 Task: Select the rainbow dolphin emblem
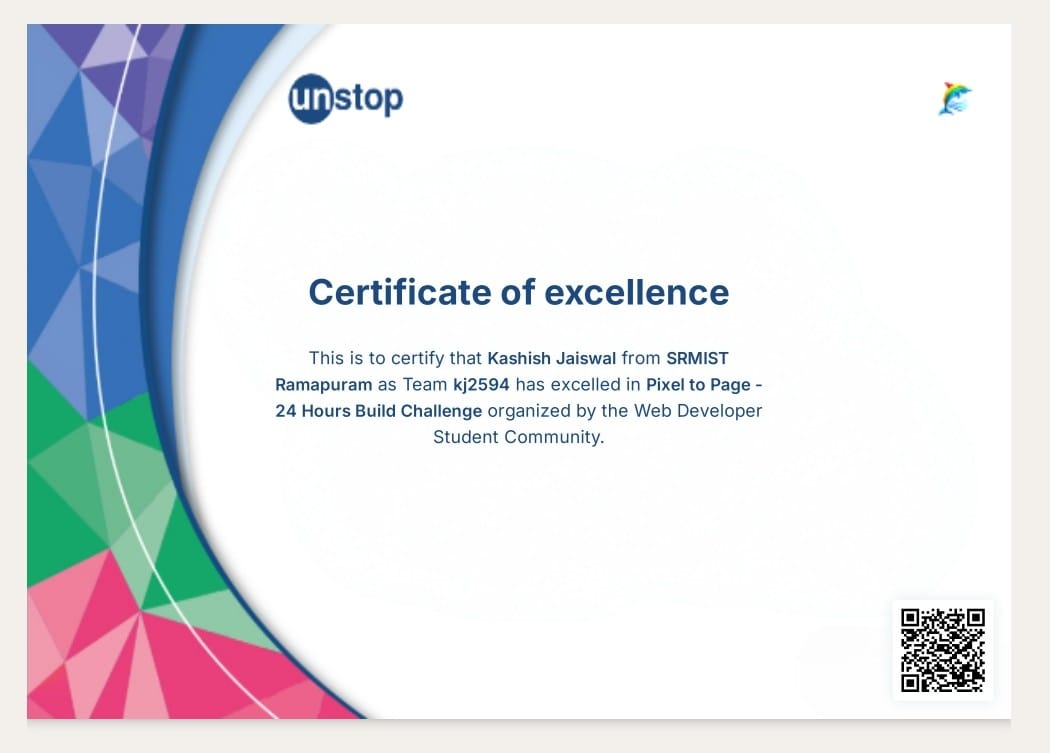954,97
